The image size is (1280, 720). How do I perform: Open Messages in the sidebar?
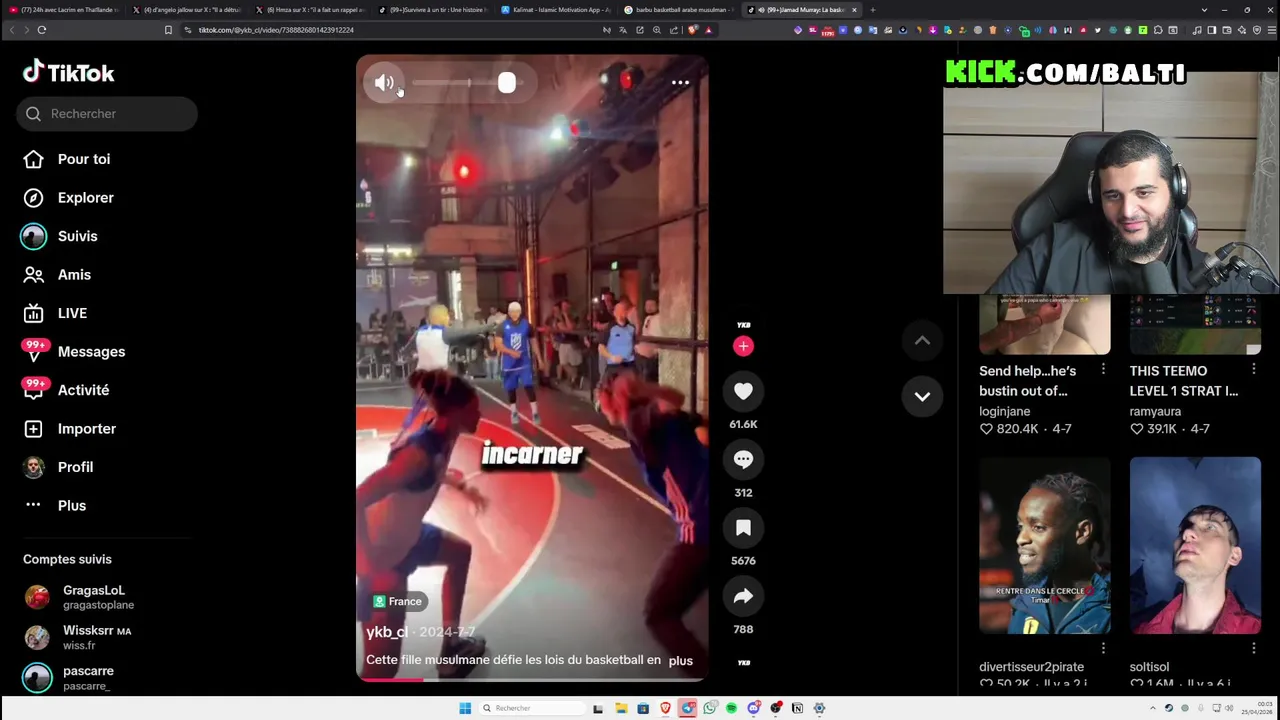[x=91, y=352]
